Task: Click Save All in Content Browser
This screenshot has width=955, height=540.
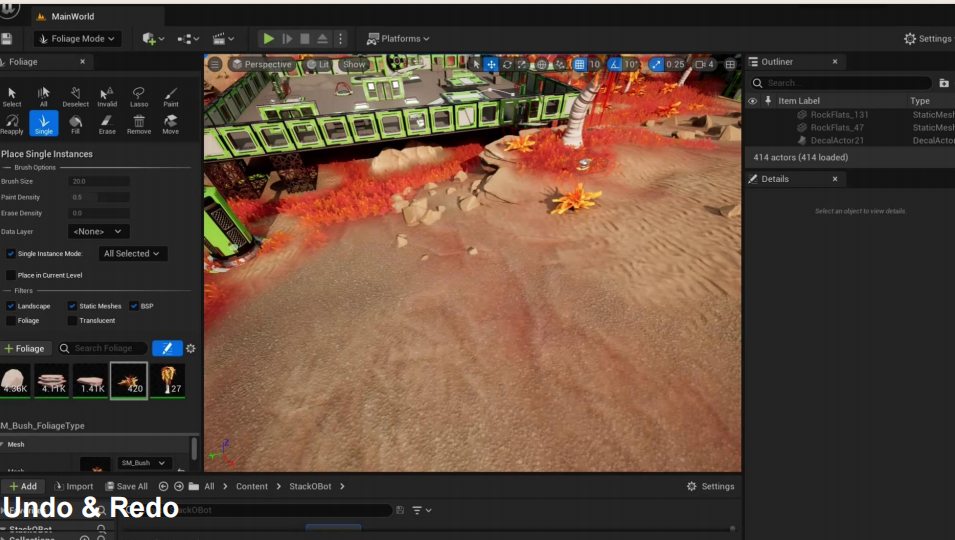Action: coord(126,486)
